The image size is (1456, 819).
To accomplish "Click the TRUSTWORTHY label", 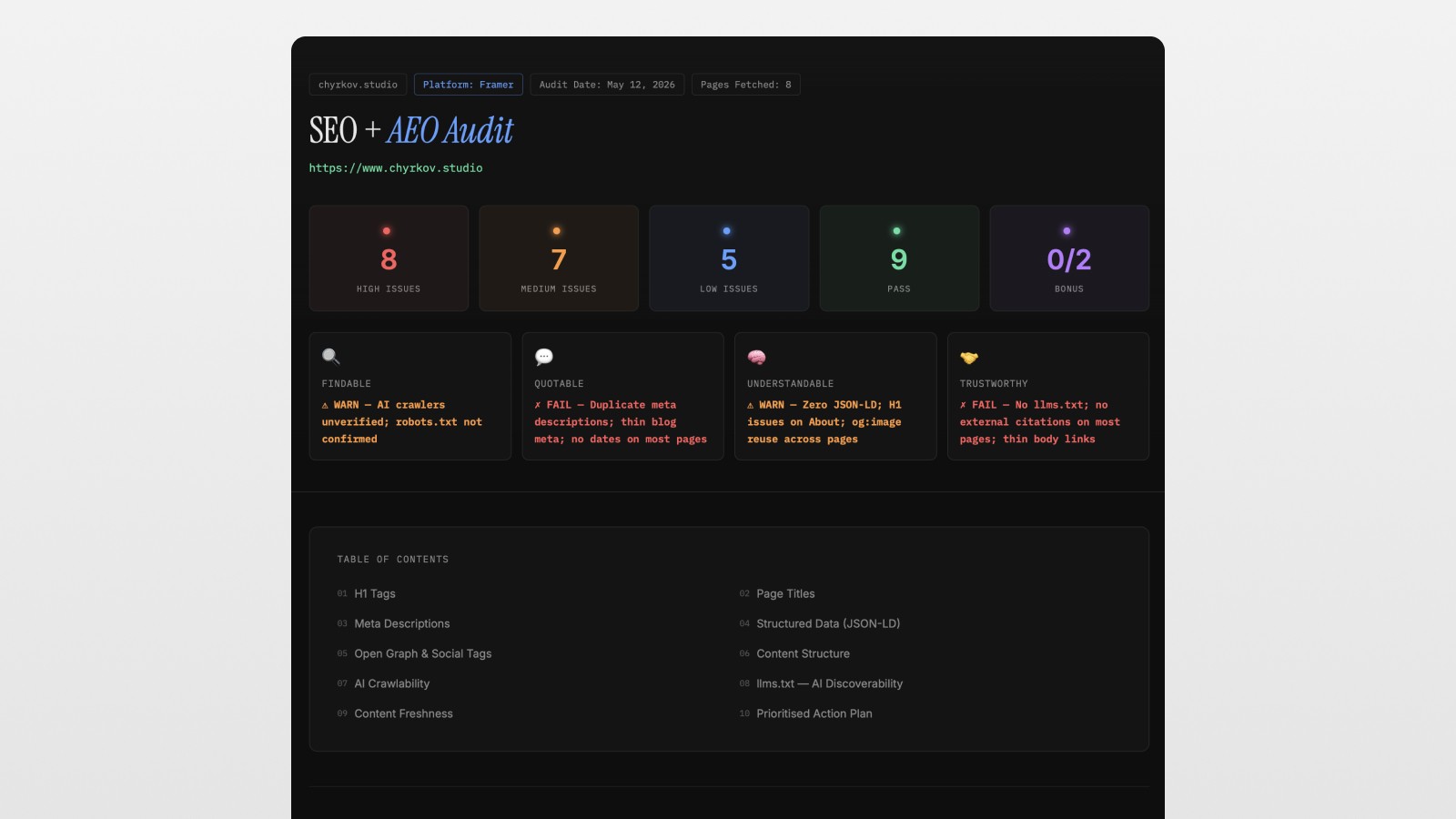I will click(x=994, y=384).
